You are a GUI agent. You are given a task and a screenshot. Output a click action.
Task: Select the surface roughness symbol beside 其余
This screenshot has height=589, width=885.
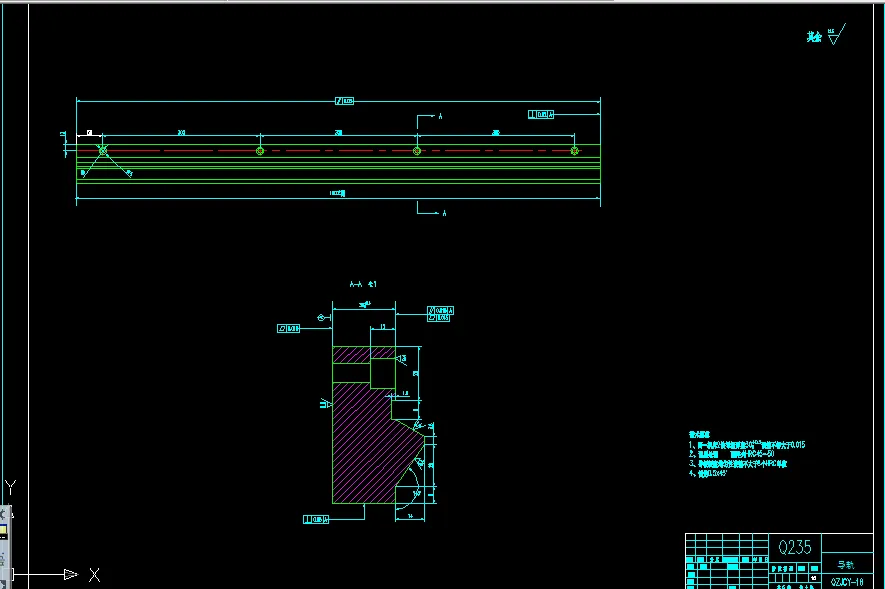pyautogui.click(x=836, y=34)
